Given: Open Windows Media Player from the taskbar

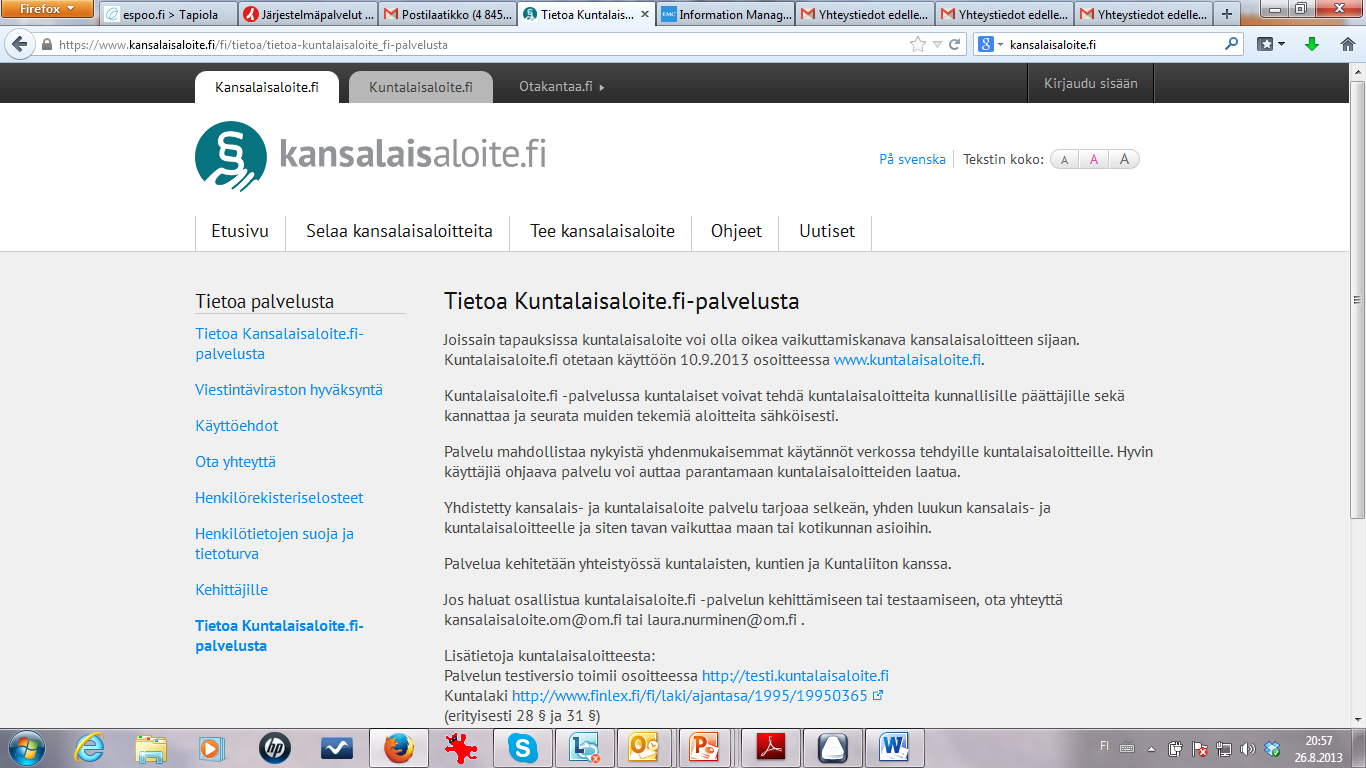Looking at the screenshot, I should click(212, 747).
